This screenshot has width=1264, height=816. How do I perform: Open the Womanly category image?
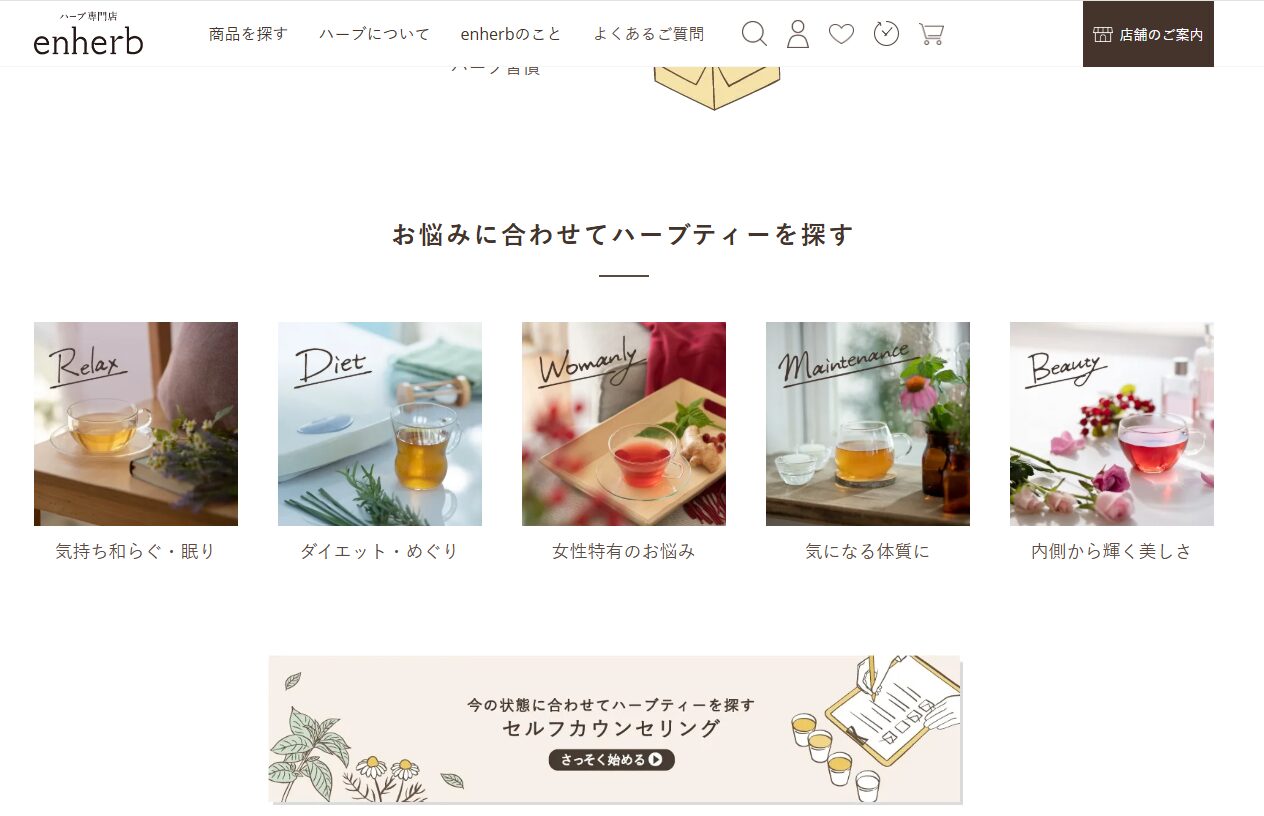624,424
